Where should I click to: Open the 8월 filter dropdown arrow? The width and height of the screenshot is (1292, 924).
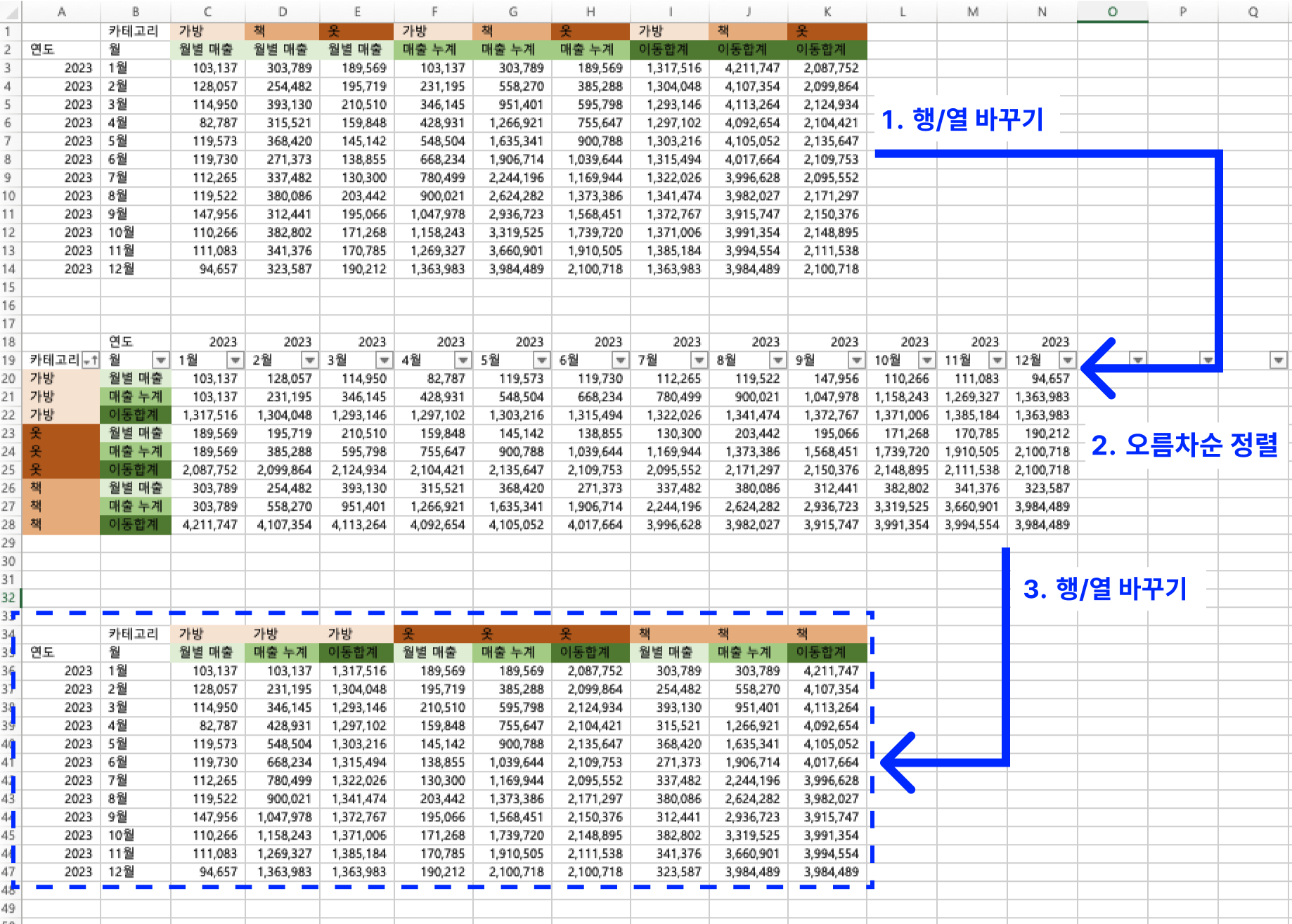778,360
